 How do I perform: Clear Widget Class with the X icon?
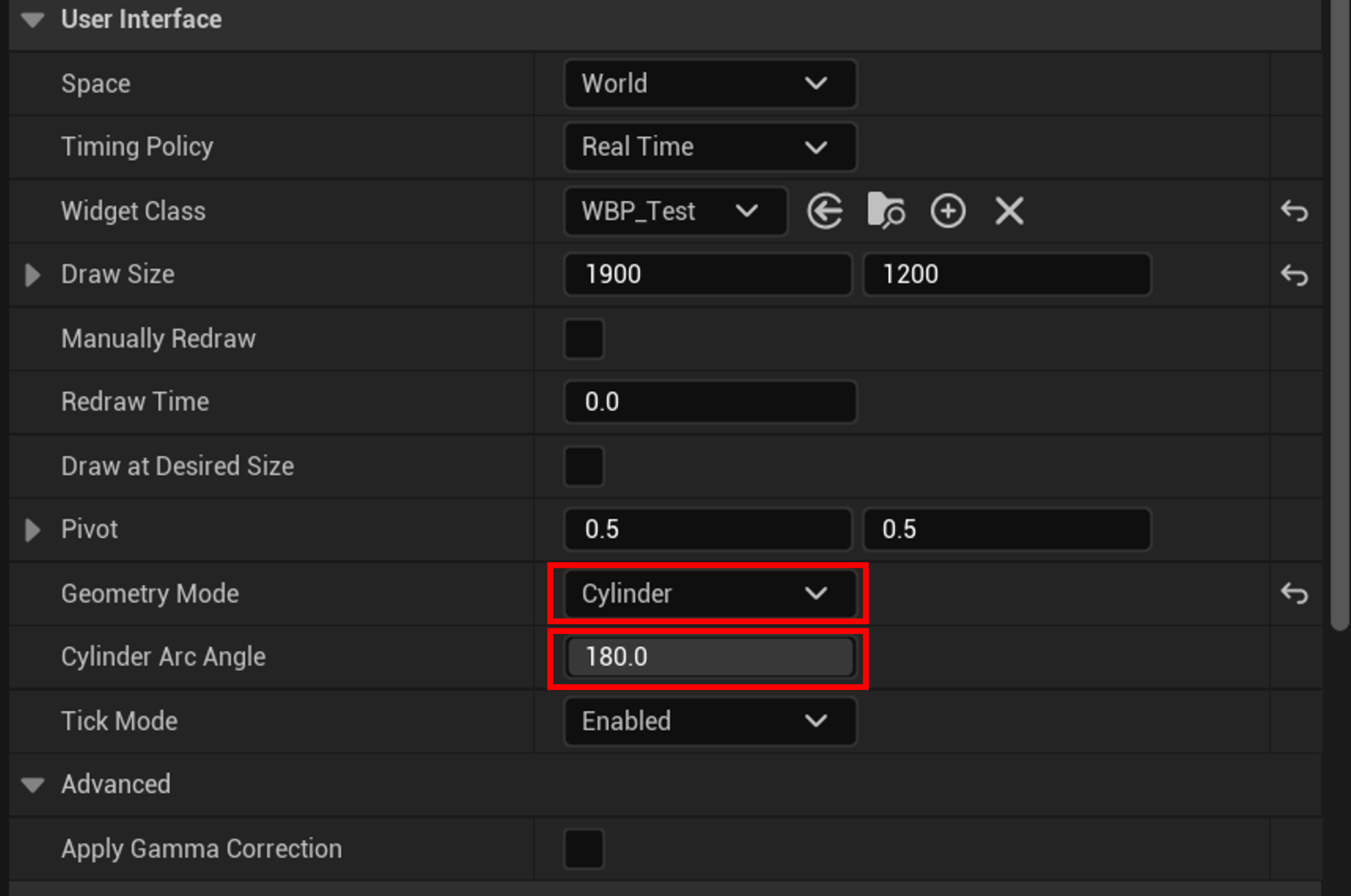pos(1009,211)
